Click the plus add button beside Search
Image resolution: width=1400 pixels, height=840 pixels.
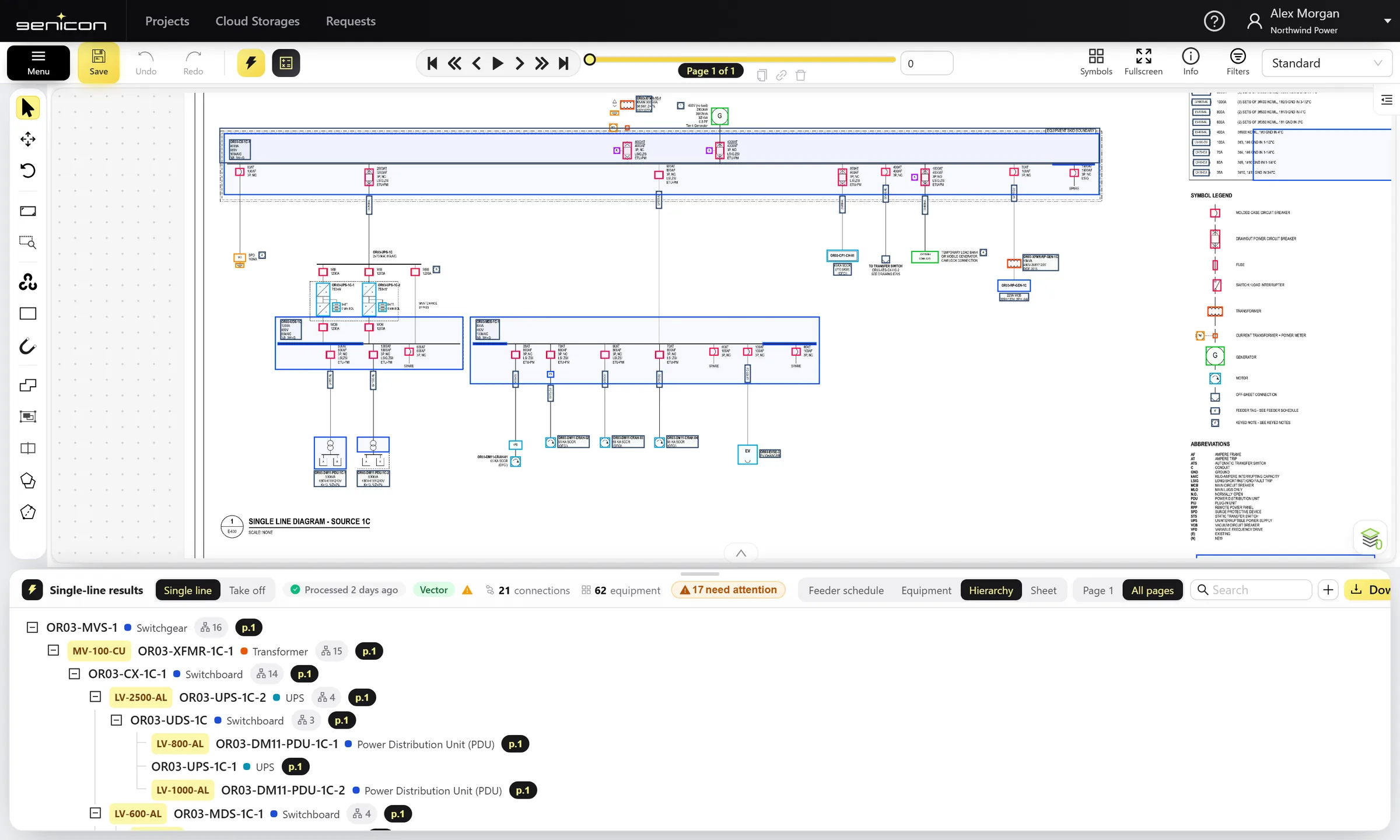pyautogui.click(x=1328, y=590)
